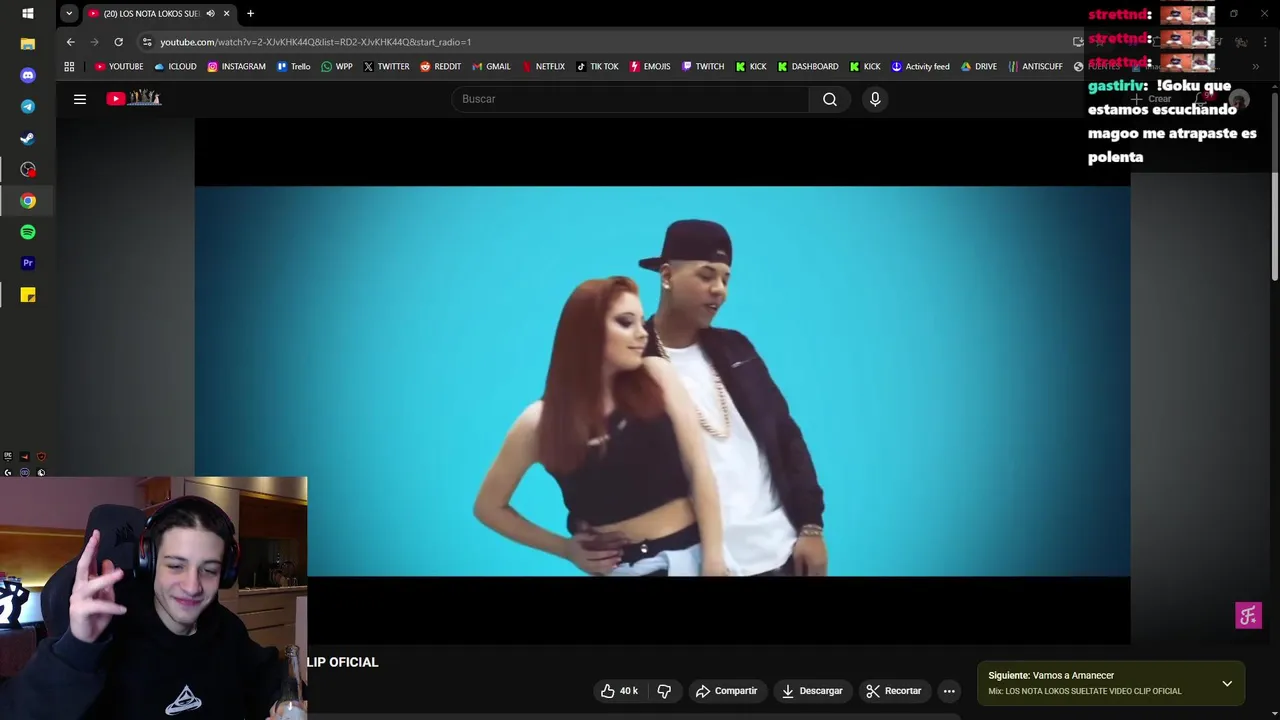Click the Descargar download button

812,691
